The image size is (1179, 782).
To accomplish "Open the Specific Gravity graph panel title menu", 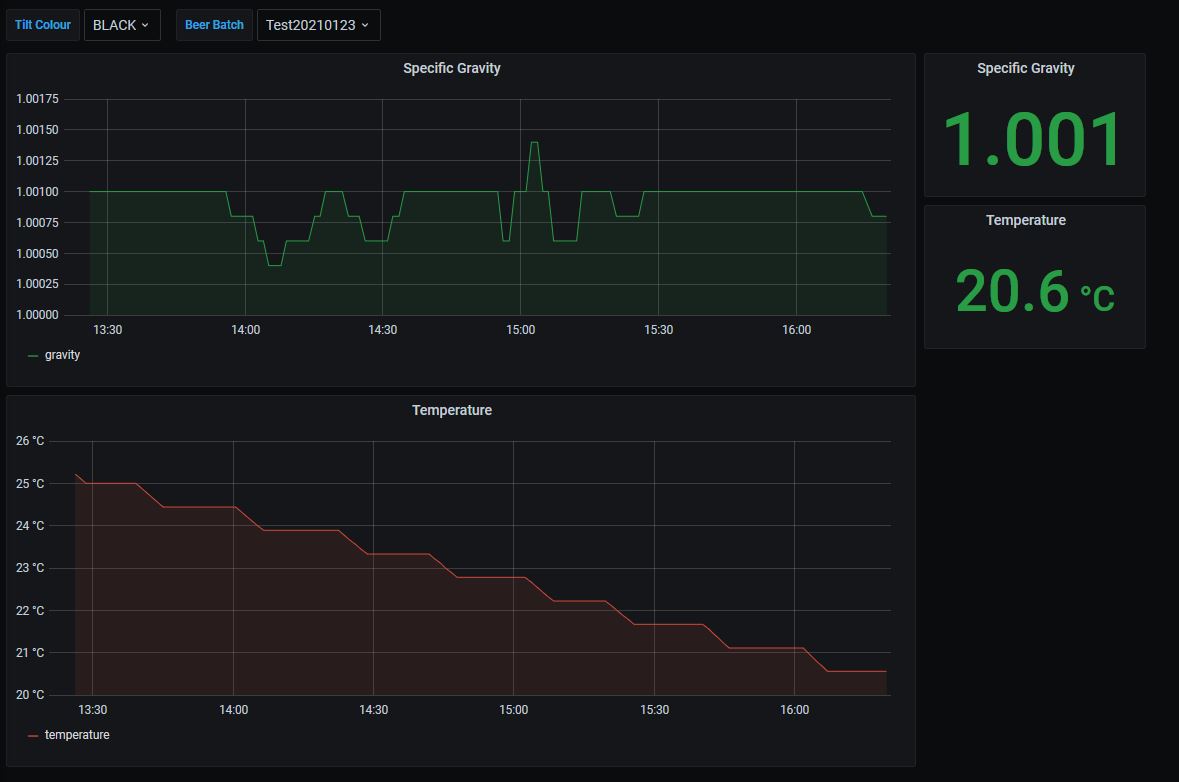I will (452, 68).
